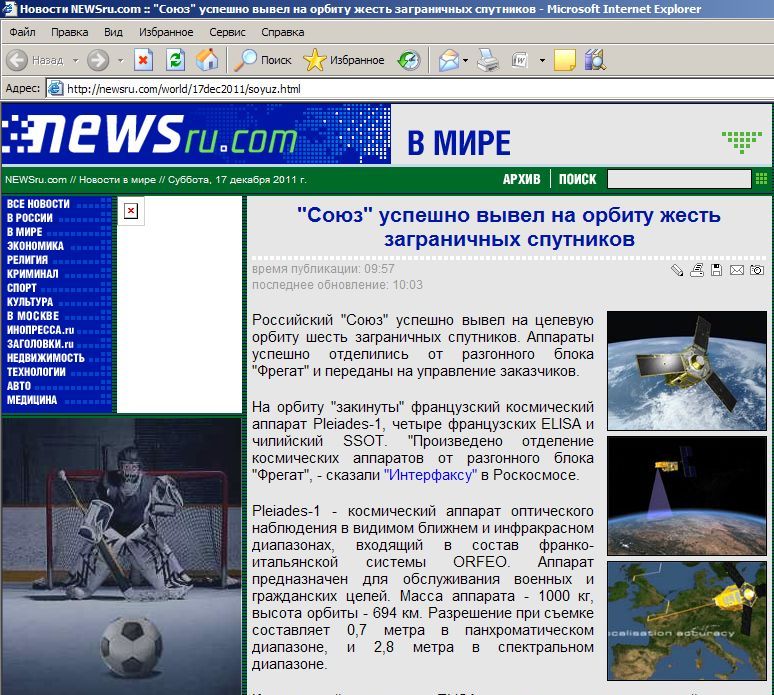Click the floppy save icon under headline

716,270
